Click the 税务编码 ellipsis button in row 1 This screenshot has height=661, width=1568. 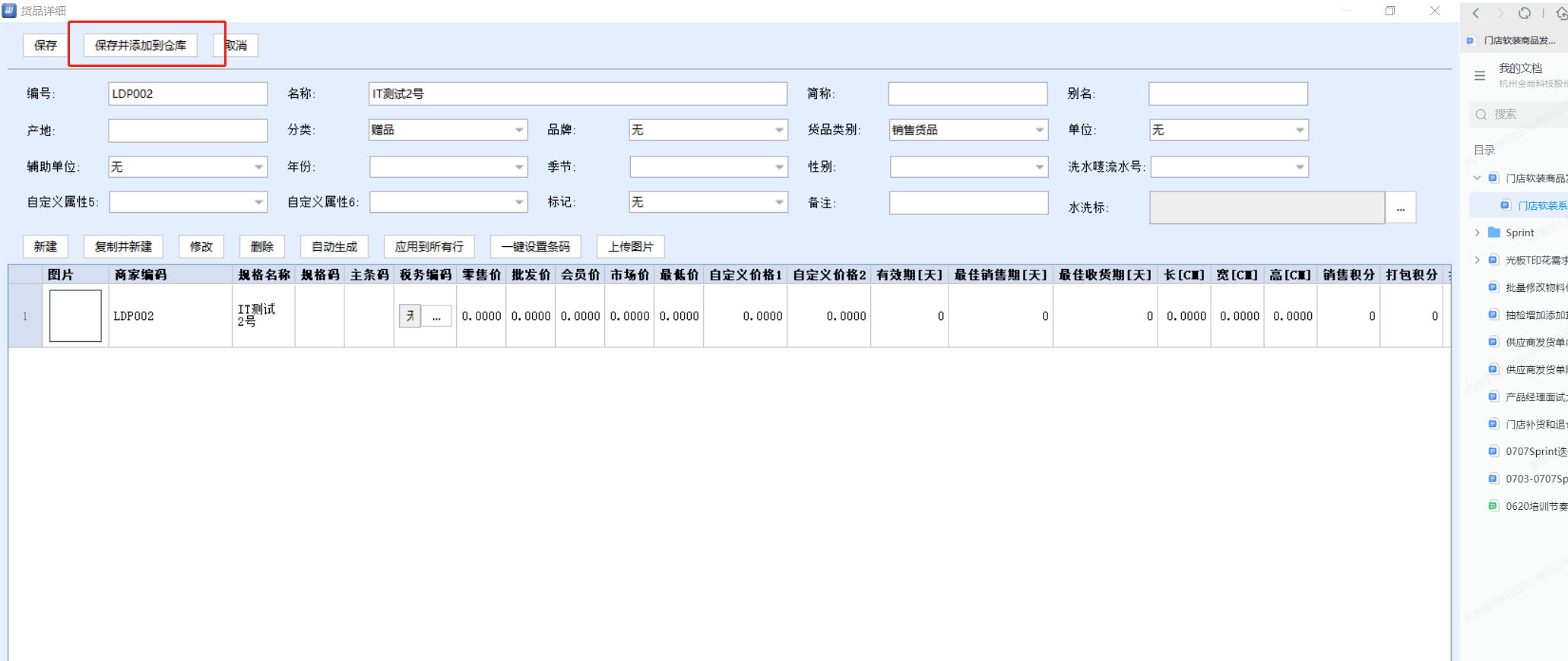436,317
